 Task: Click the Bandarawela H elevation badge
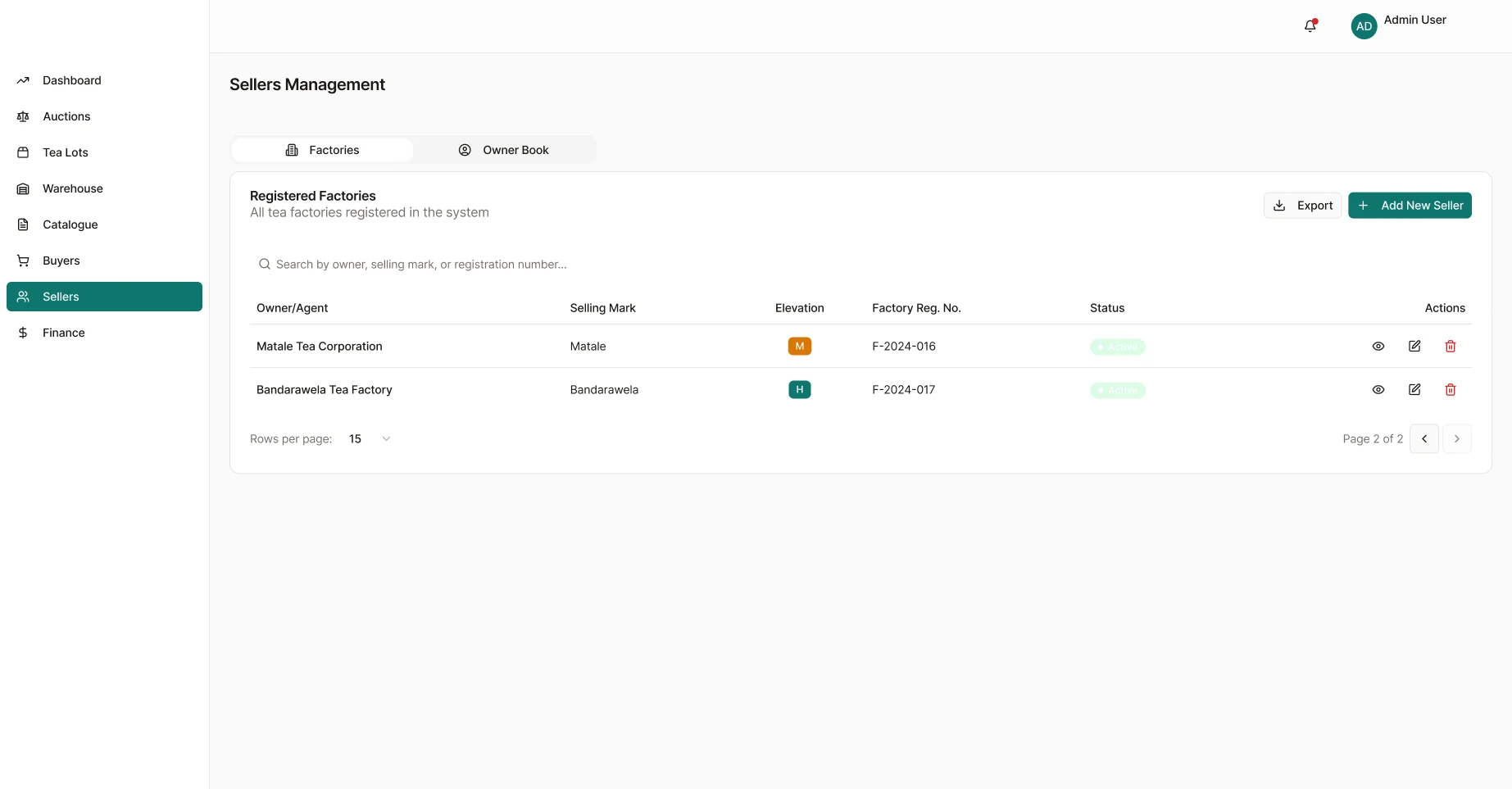(800, 390)
